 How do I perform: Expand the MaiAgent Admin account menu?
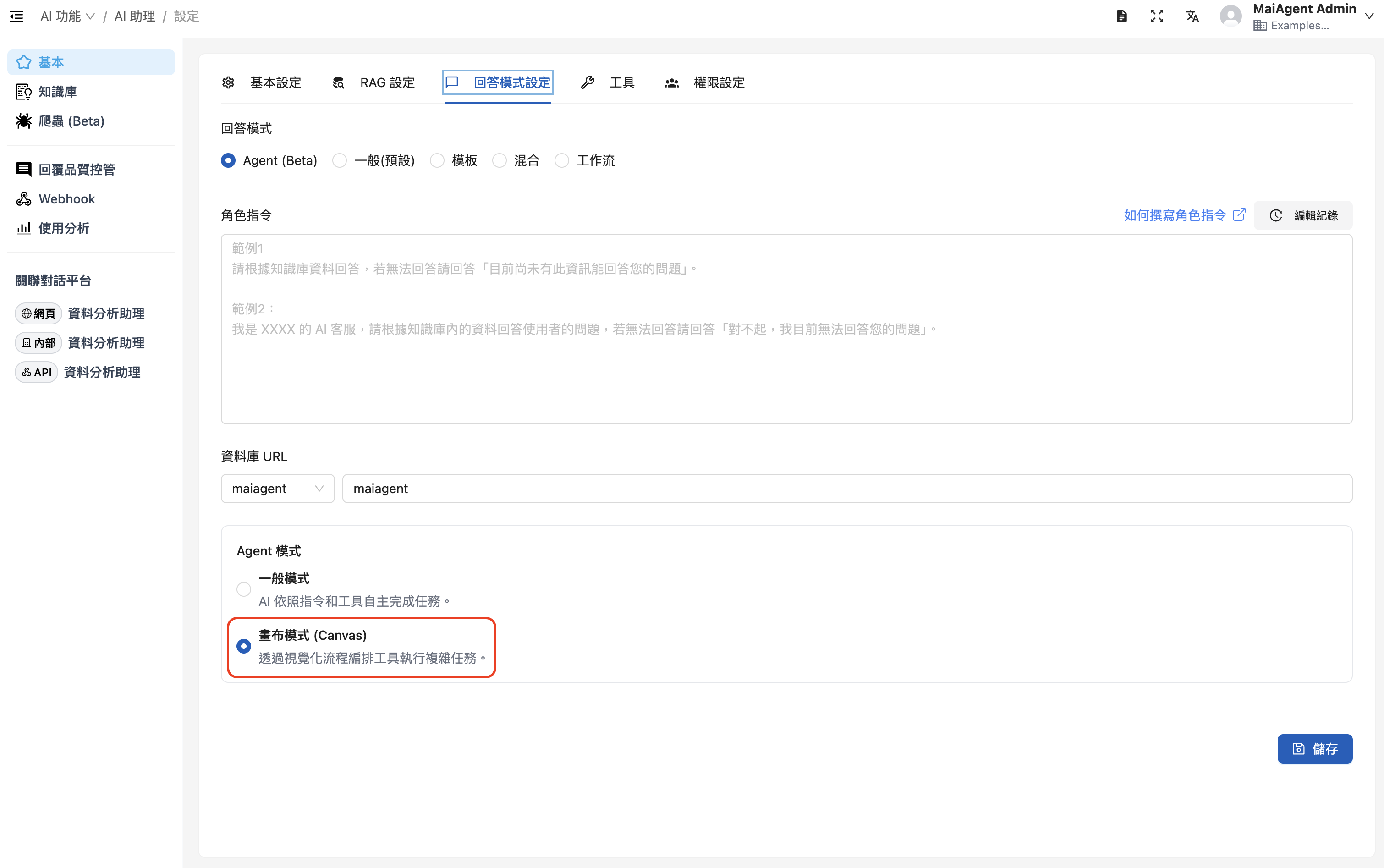coord(1368,16)
